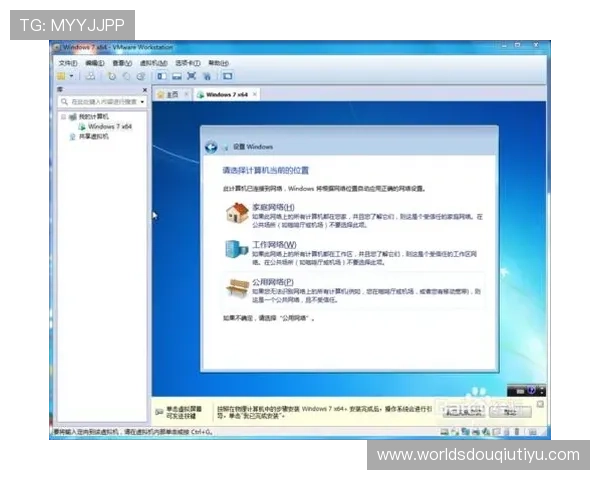Select the Home network (家庭网络) house icon
This screenshot has width=600, height=480.
click(x=236, y=212)
